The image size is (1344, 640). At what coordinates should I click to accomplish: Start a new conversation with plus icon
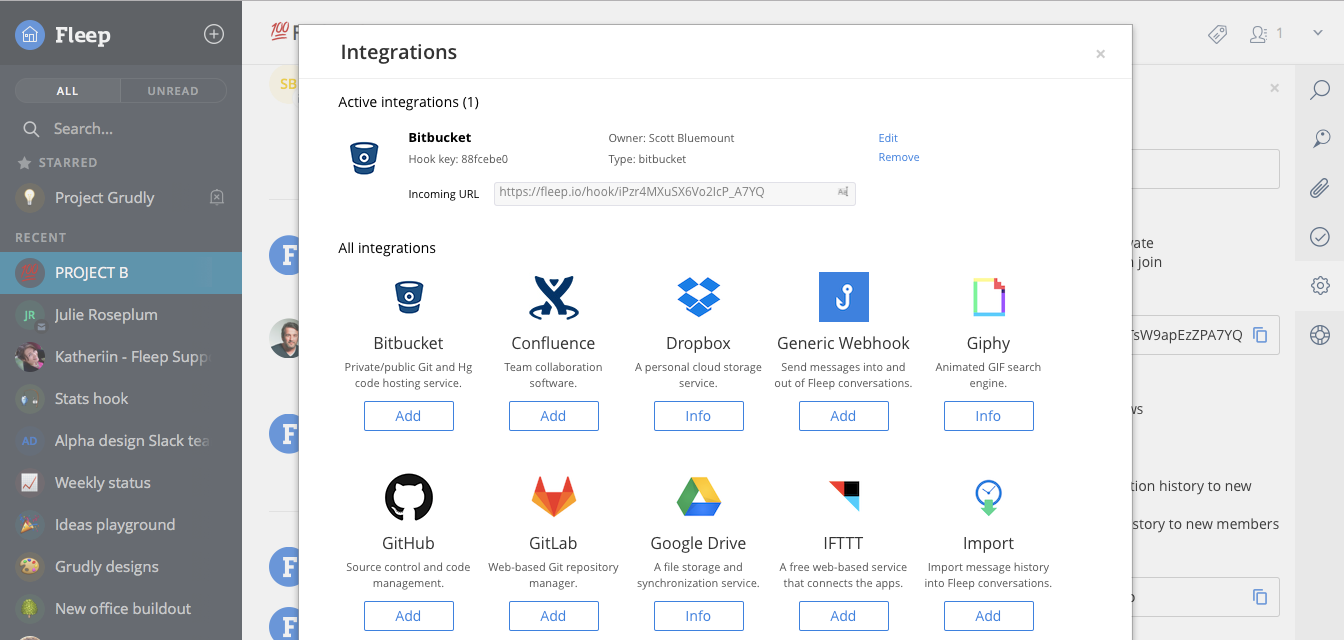[214, 34]
